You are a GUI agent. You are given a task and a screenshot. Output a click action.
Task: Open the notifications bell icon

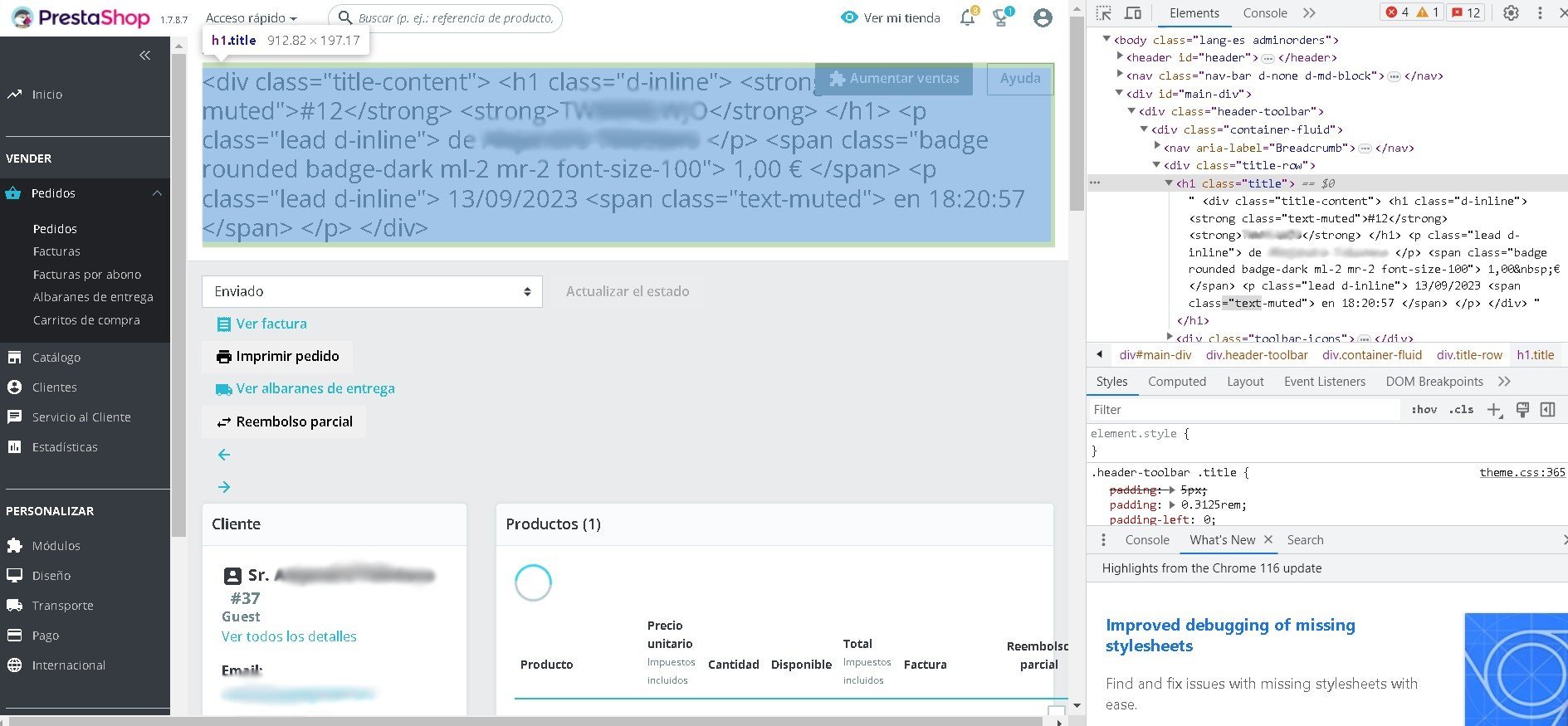(967, 17)
